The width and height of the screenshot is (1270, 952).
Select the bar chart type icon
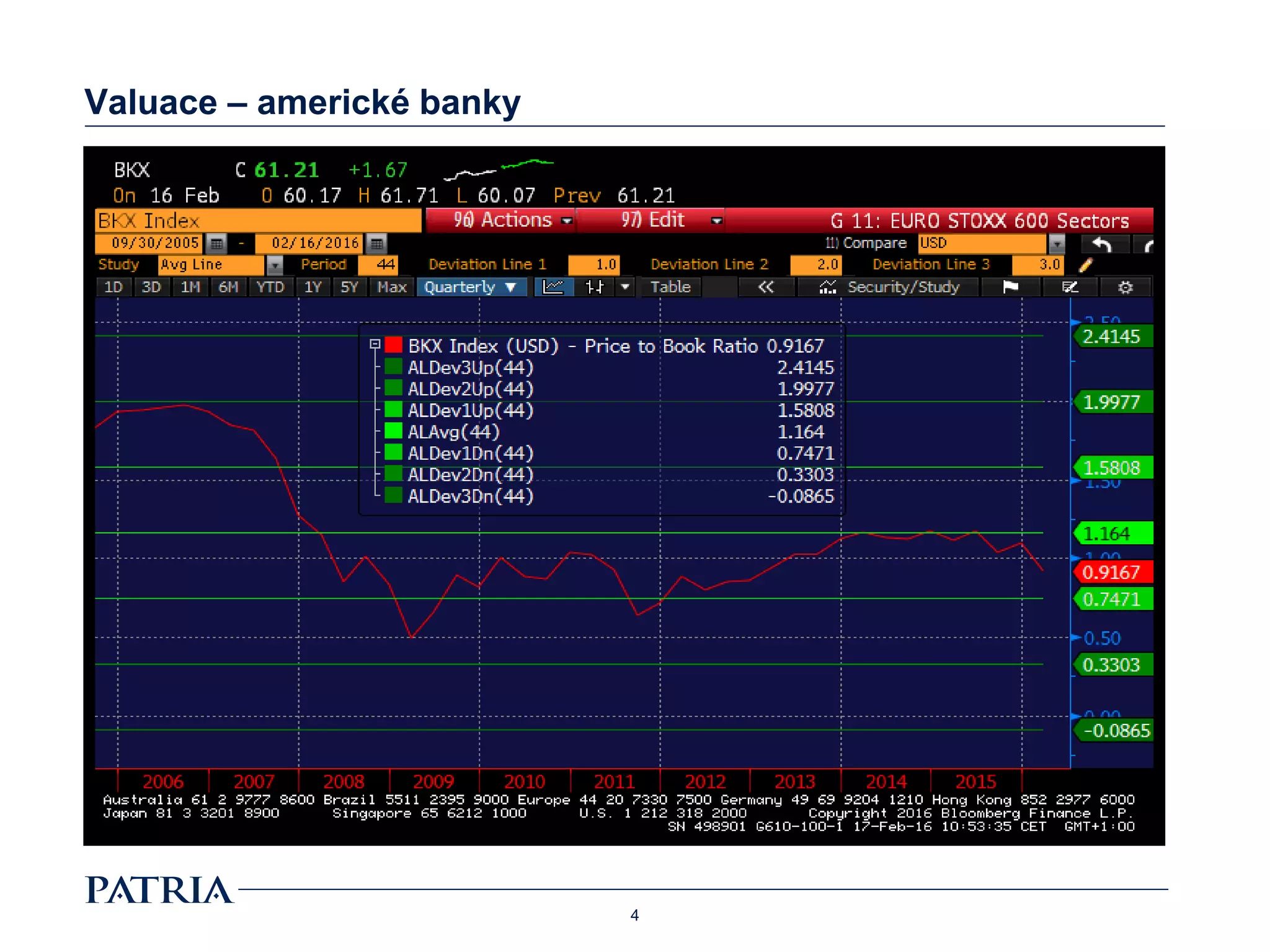(594, 287)
